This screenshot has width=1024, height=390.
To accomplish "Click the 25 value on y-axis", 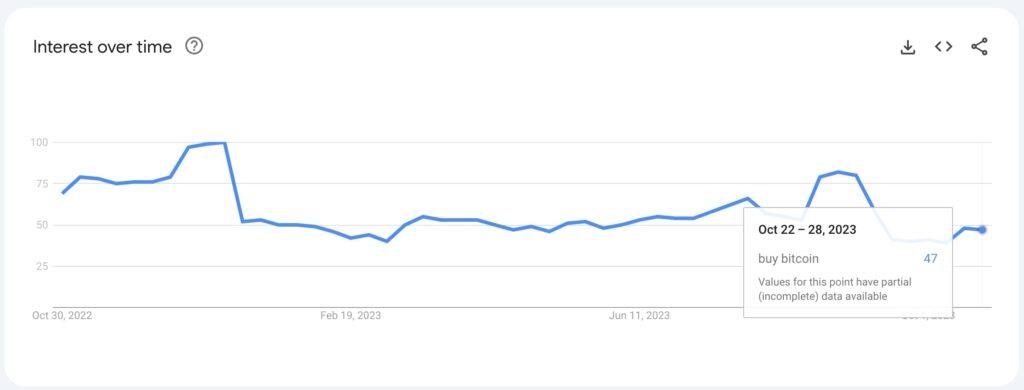I will (x=43, y=266).
